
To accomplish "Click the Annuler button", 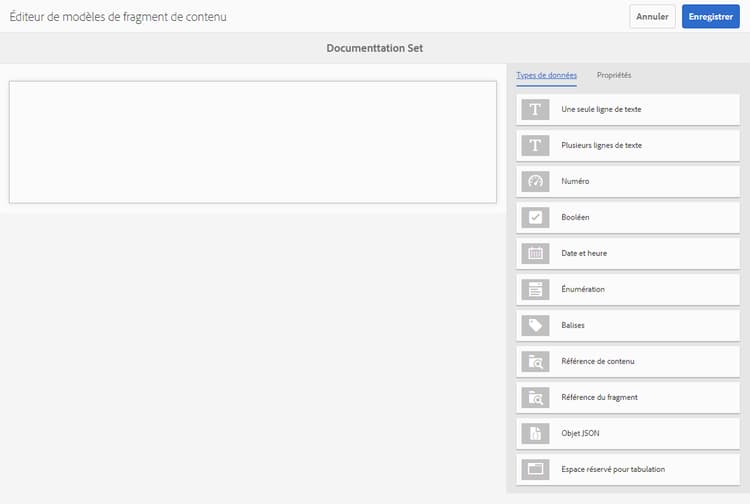I will (652, 17).
